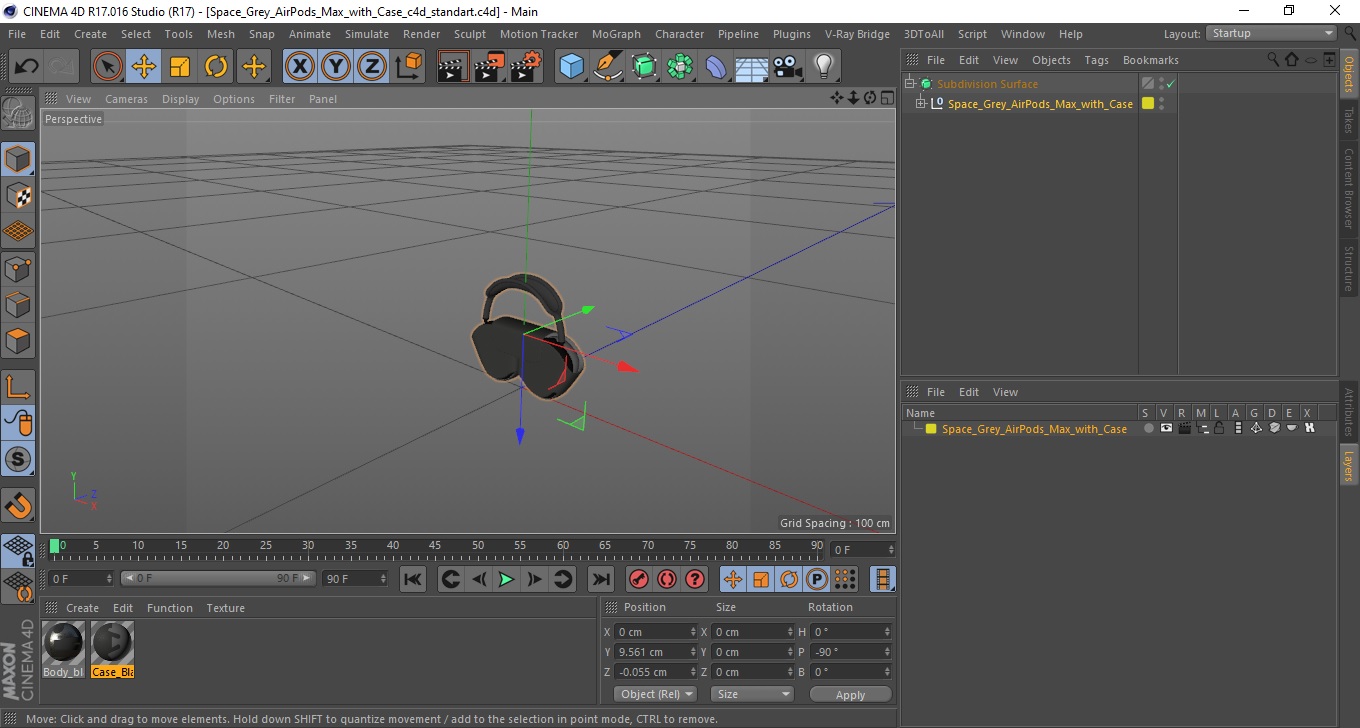The image size is (1360, 728).
Task: Toggle Viewport Solo S icon
Action: 18,459
